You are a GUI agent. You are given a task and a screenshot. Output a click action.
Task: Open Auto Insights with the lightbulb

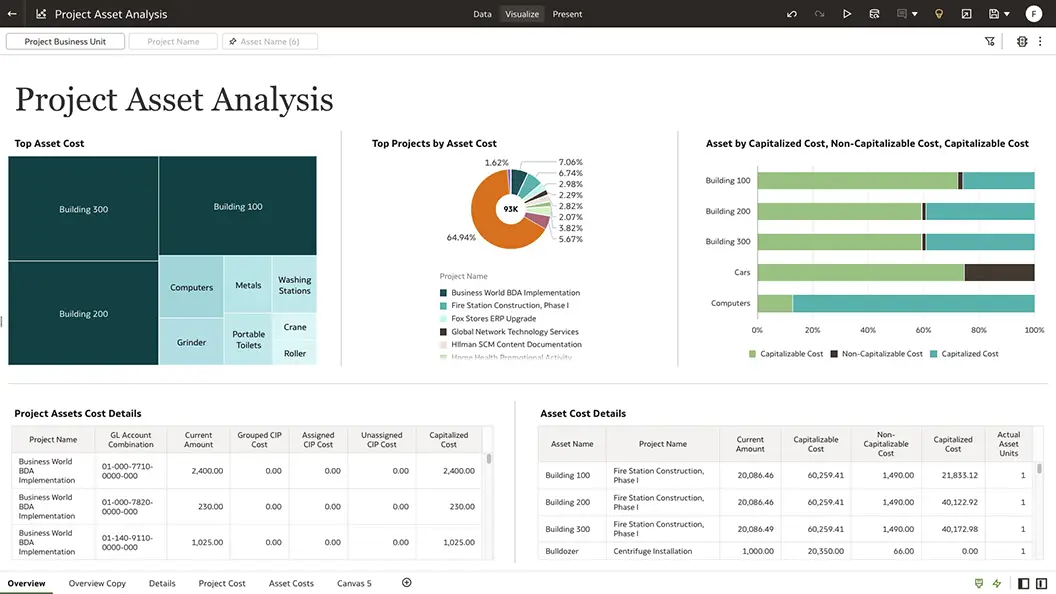pyautogui.click(x=938, y=13)
